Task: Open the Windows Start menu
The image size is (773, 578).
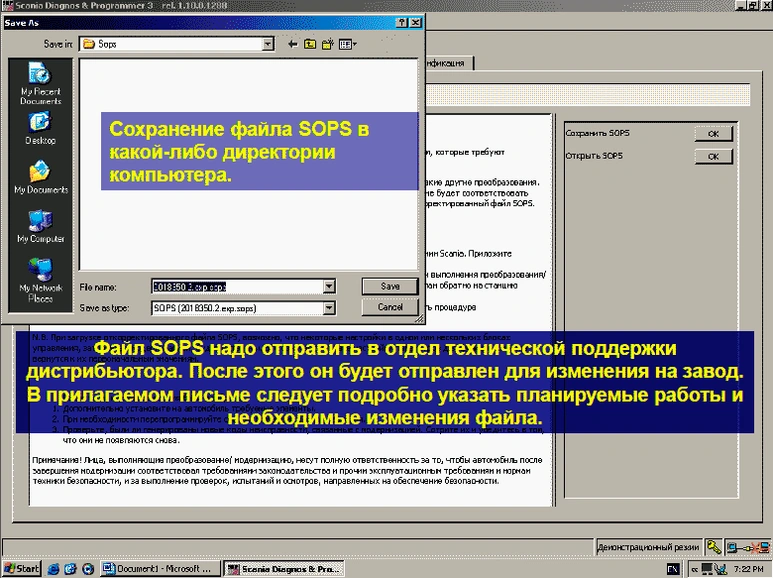Action: click(21, 568)
